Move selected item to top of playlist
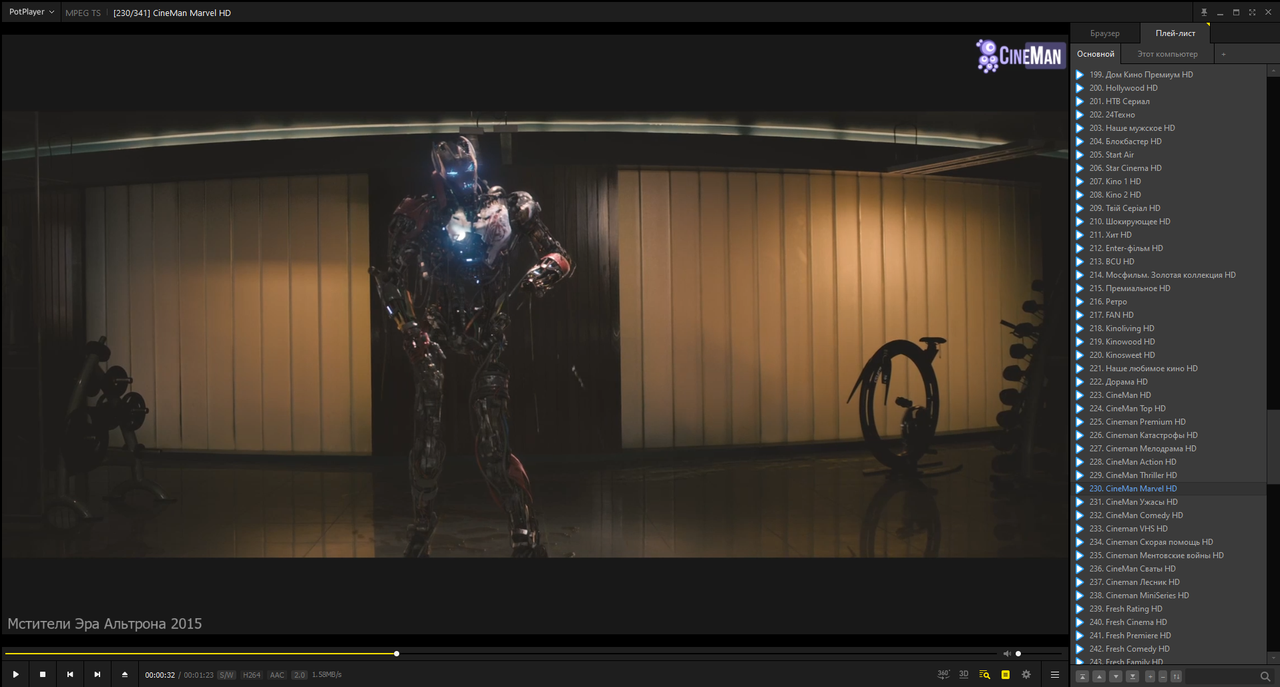This screenshot has width=1280, height=687. [1083, 677]
